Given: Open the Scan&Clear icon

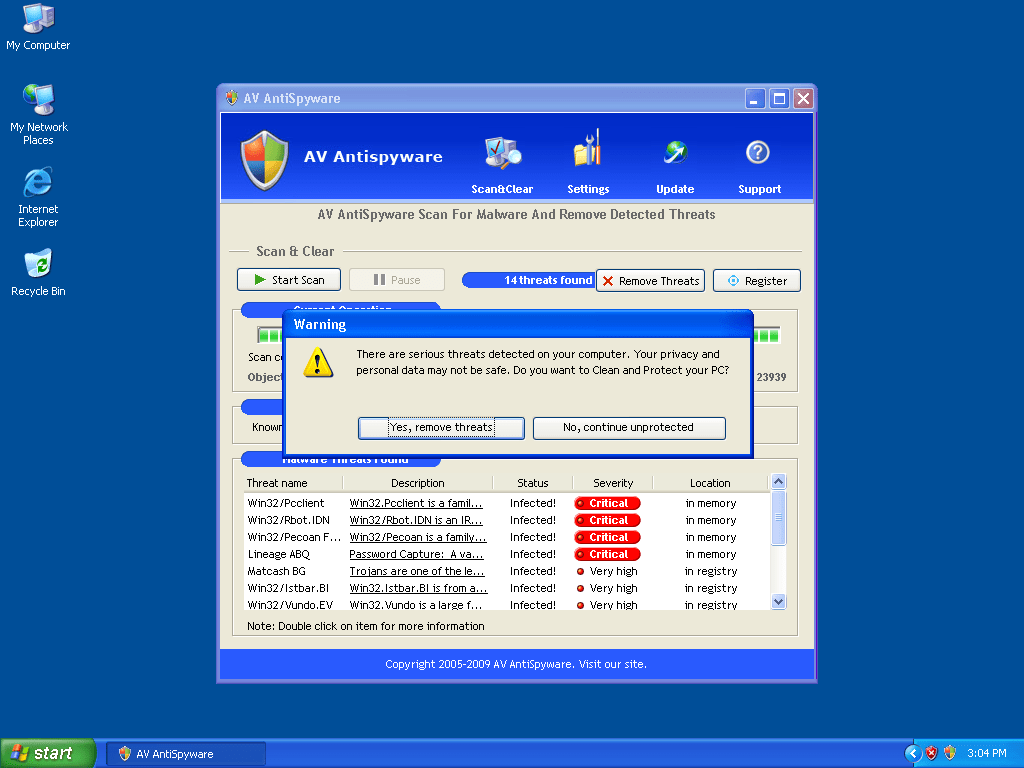Looking at the screenshot, I should pyautogui.click(x=502, y=154).
